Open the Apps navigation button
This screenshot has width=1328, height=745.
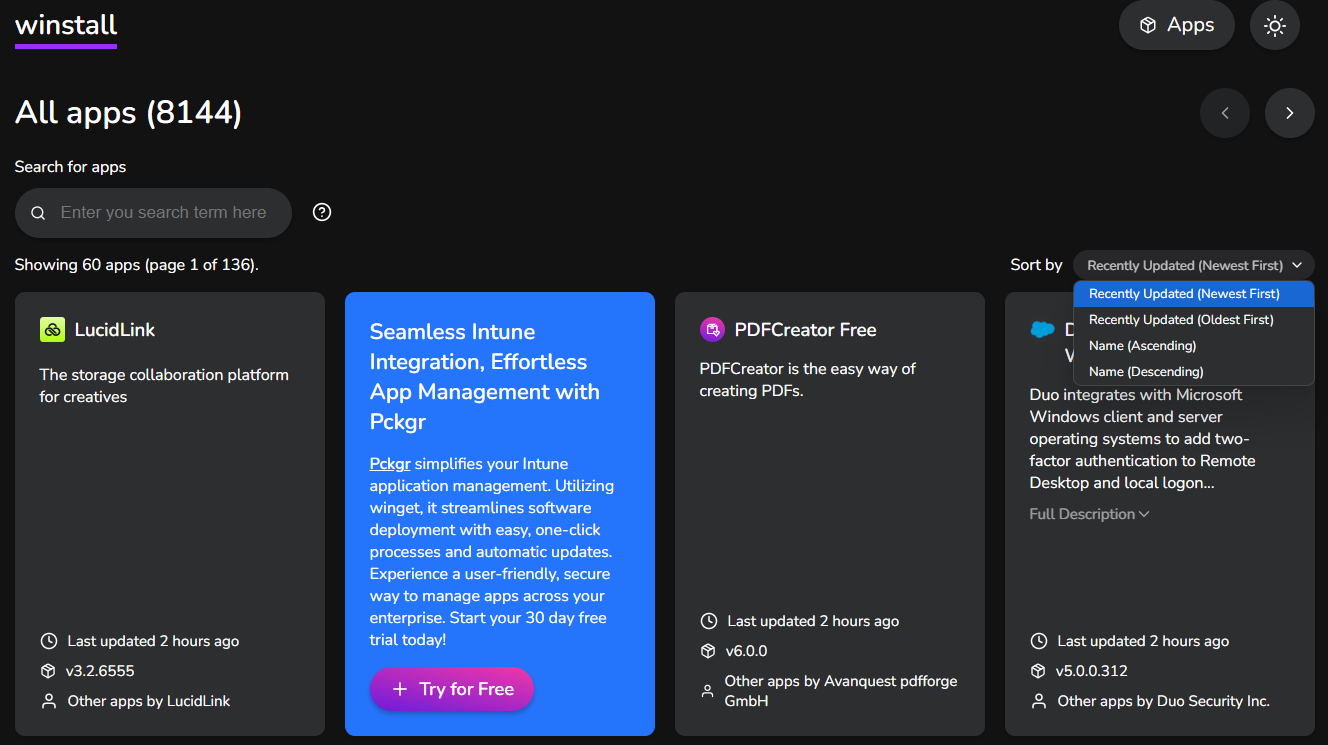(x=1177, y=25)
